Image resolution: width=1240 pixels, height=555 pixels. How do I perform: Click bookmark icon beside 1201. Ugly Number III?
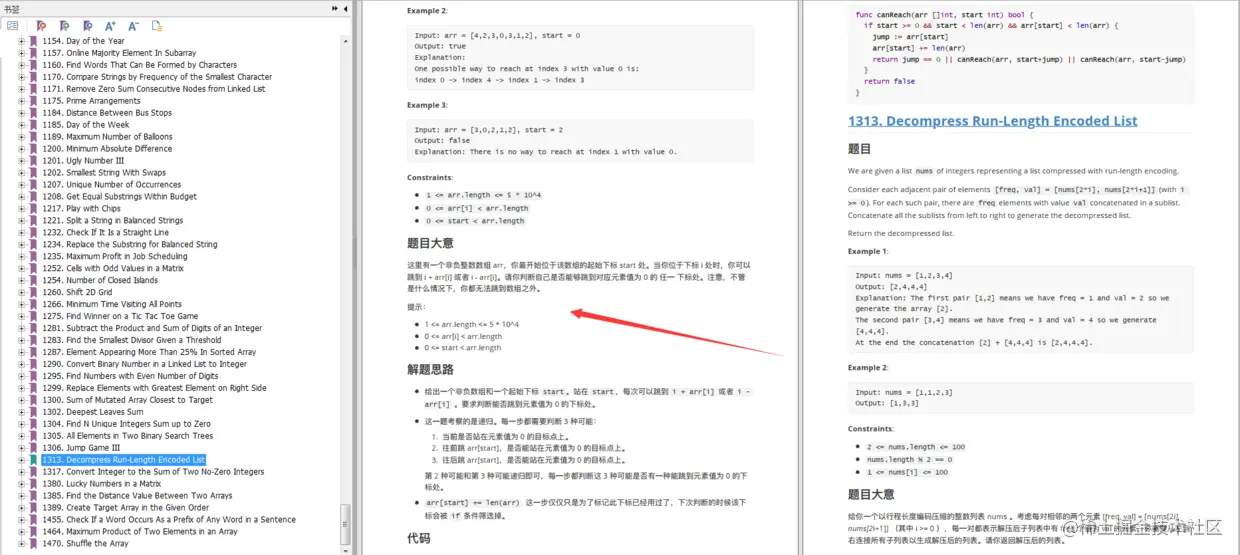(33, 161)
